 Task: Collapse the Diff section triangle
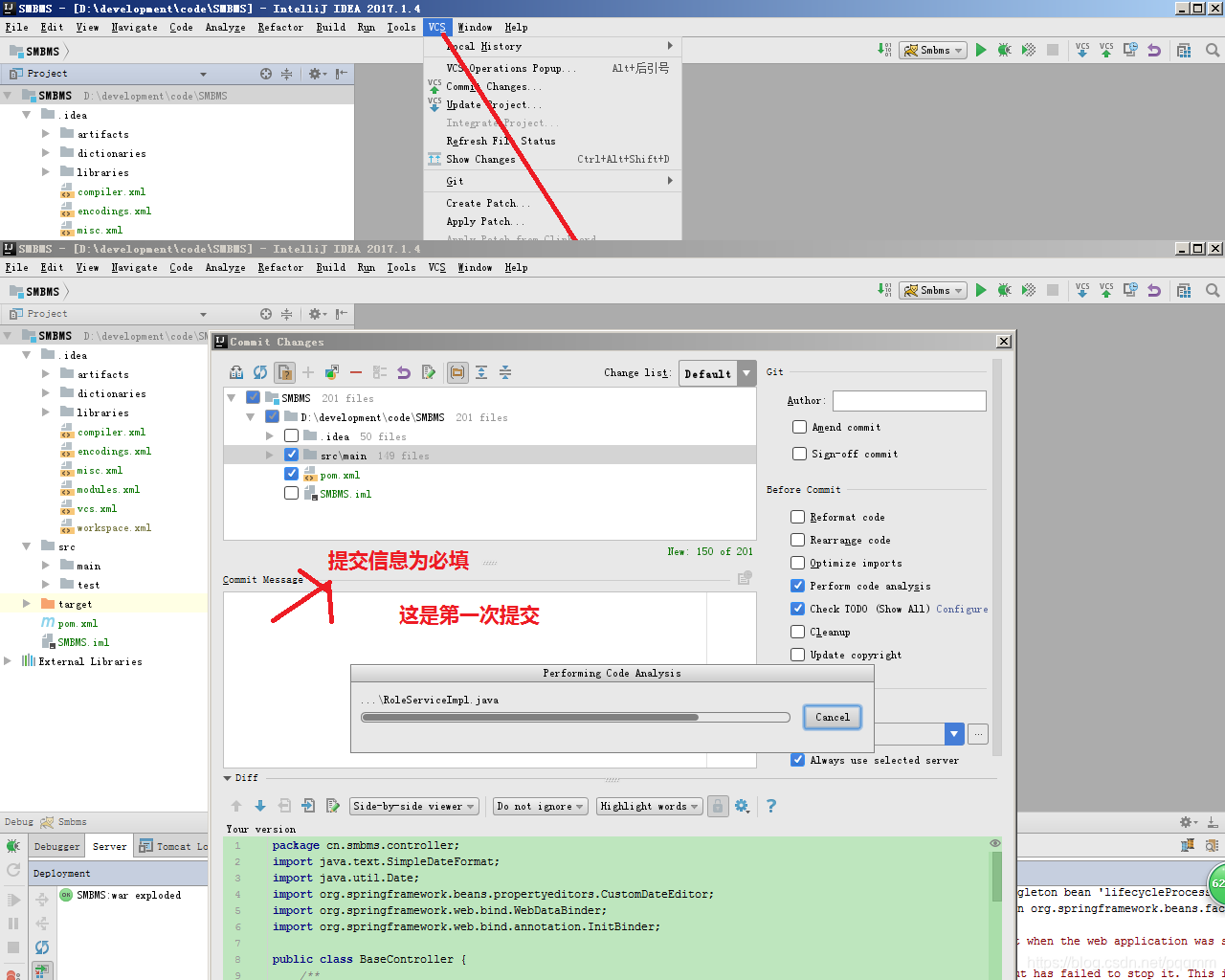coord(228,778)
